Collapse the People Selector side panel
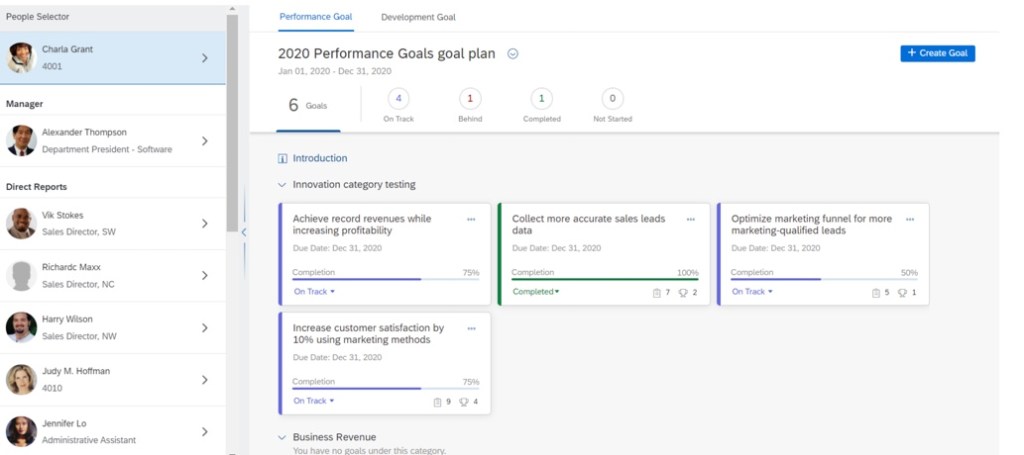The image size is (1024, 455). tap(243, 232)
